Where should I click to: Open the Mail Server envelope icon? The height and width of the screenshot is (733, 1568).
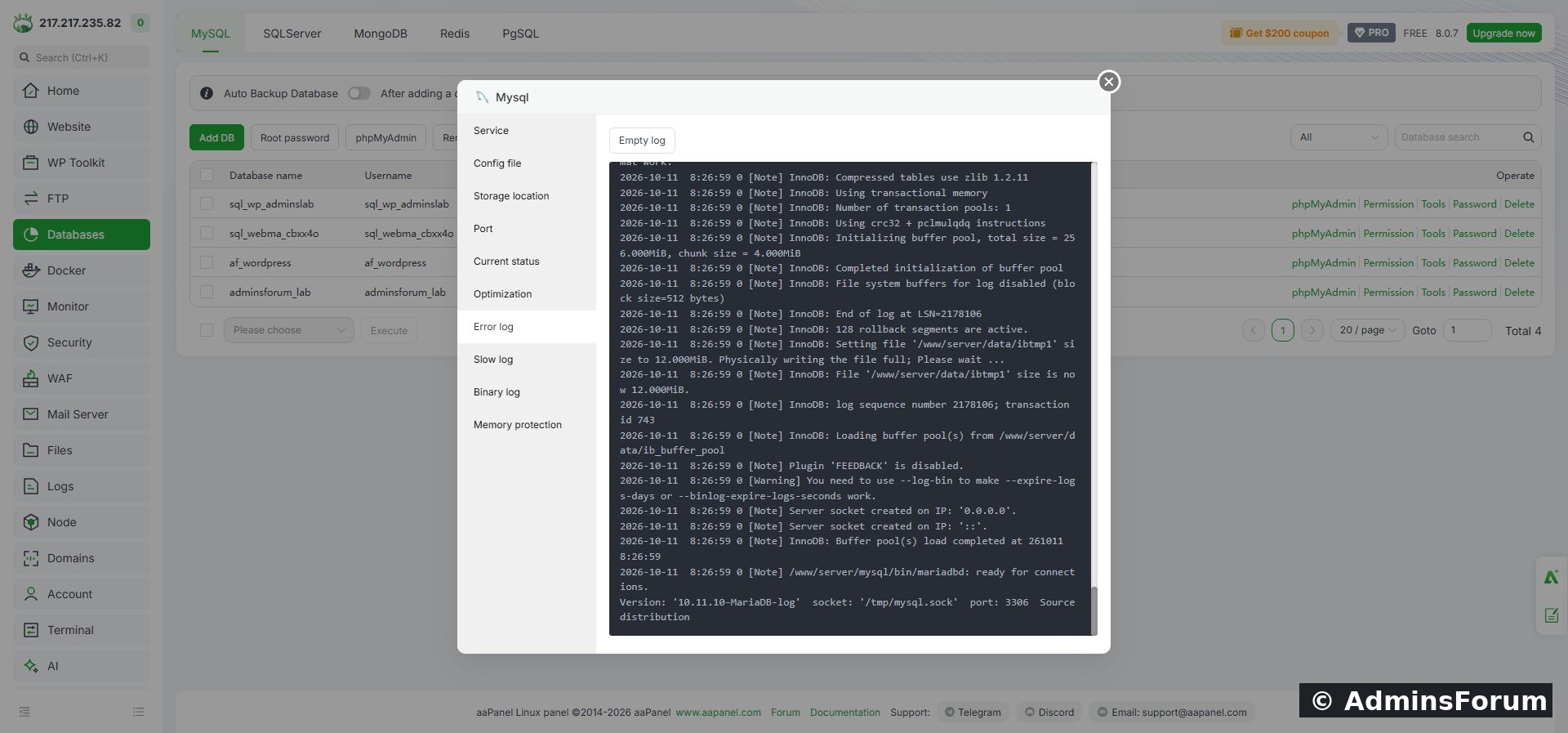click(x=31, y=414)
